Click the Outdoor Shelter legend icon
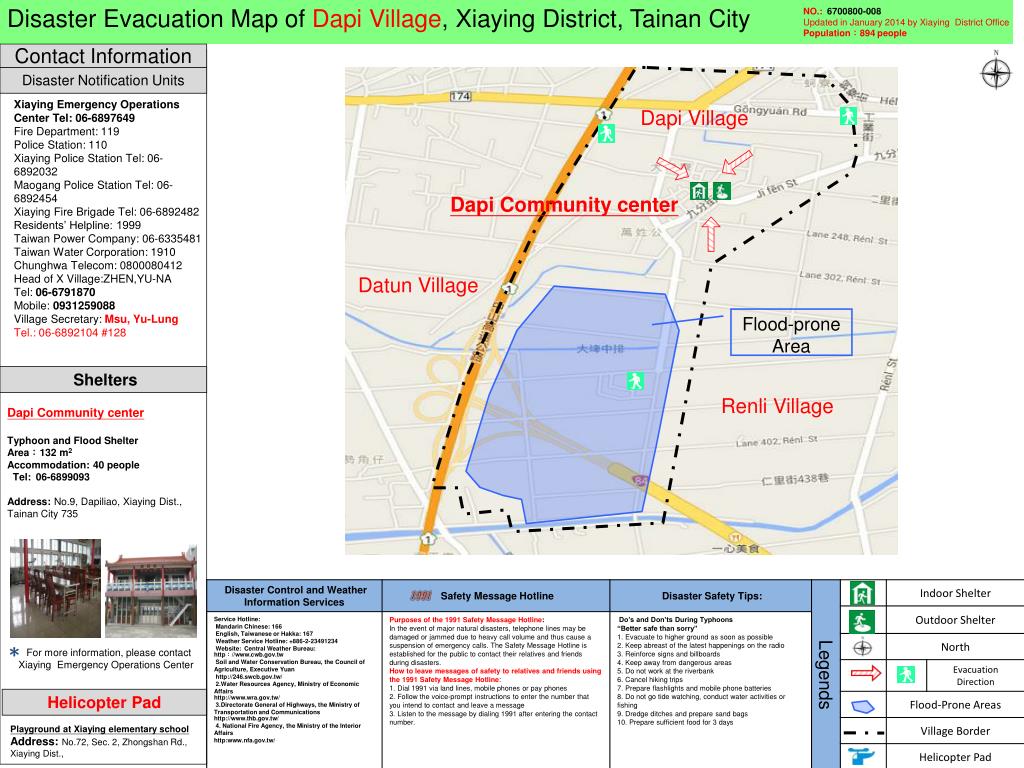Viewport: 1024px width, 768px height. coord(863,620)
